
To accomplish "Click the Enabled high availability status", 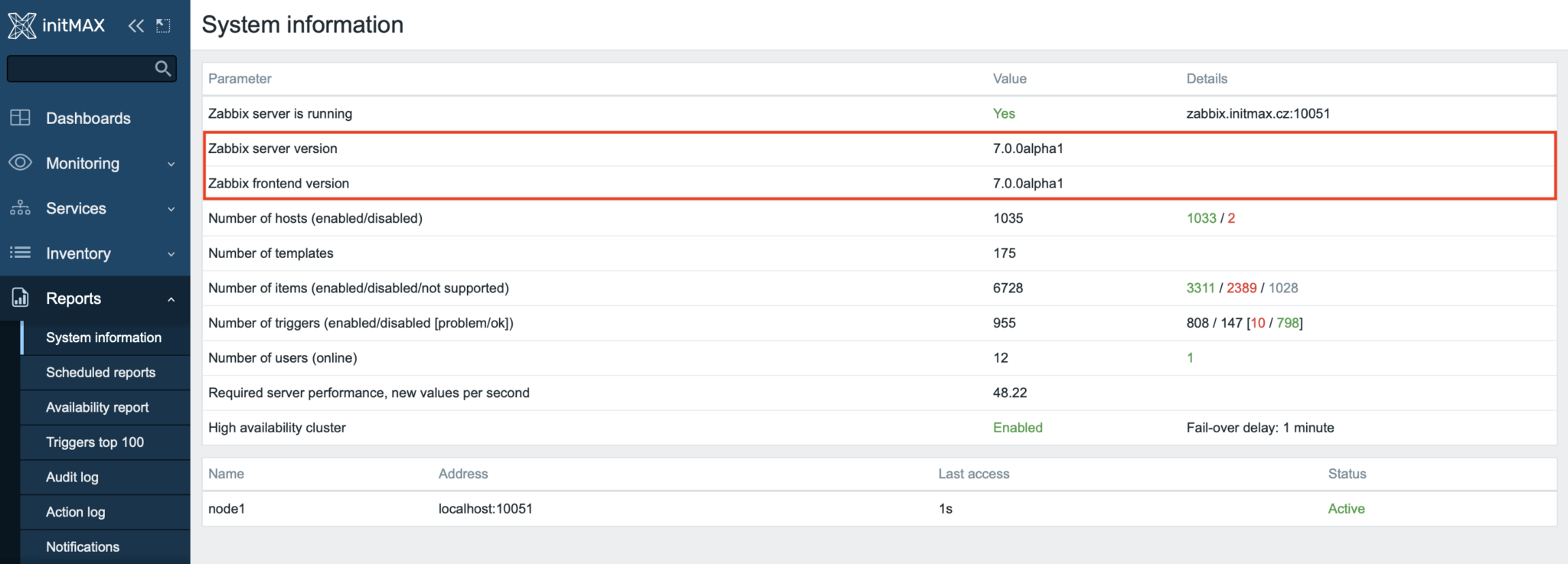I will point(1018,427).
